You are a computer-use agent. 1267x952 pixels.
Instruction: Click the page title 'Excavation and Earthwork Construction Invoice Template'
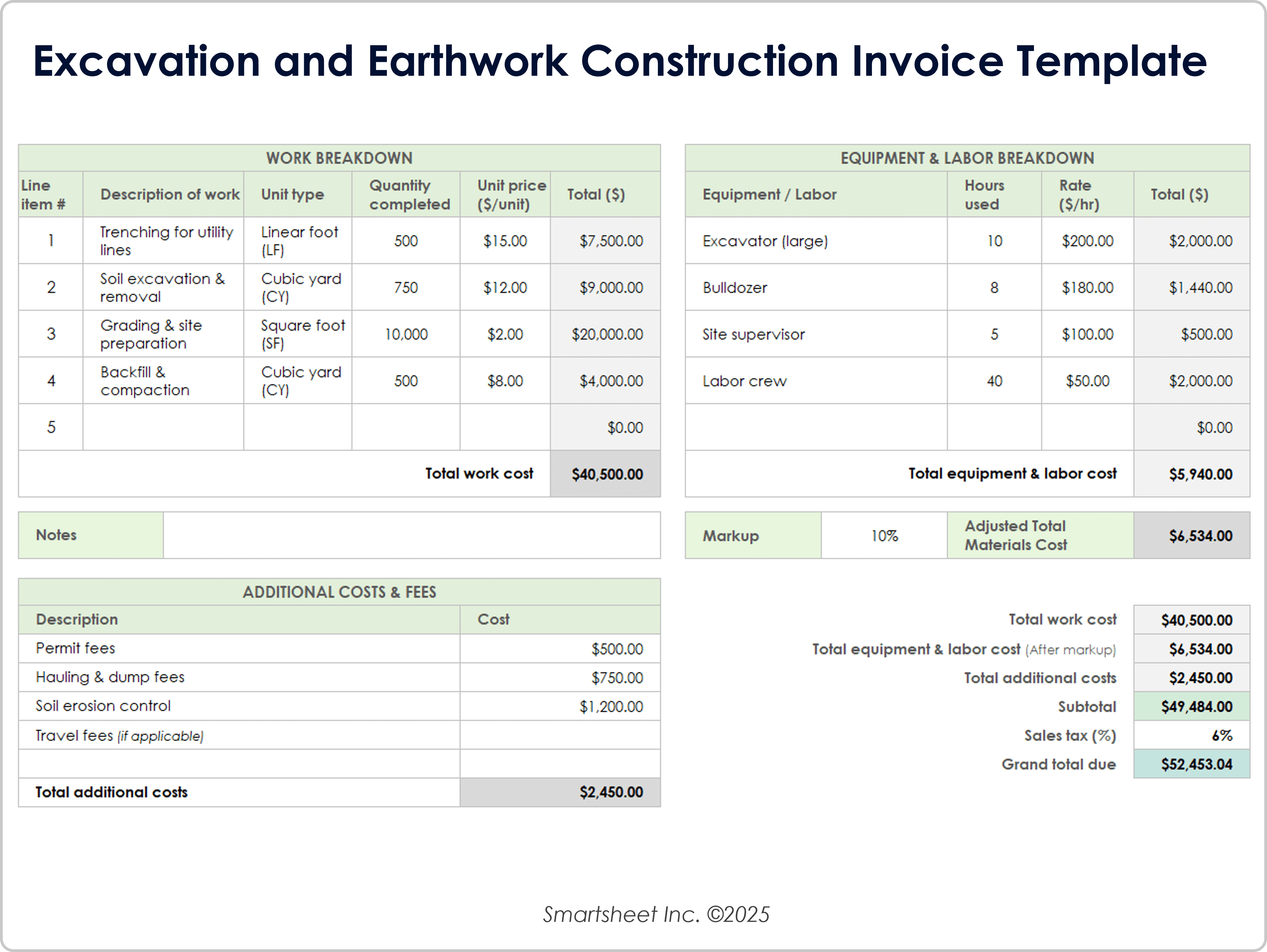(x=620, y=61)
